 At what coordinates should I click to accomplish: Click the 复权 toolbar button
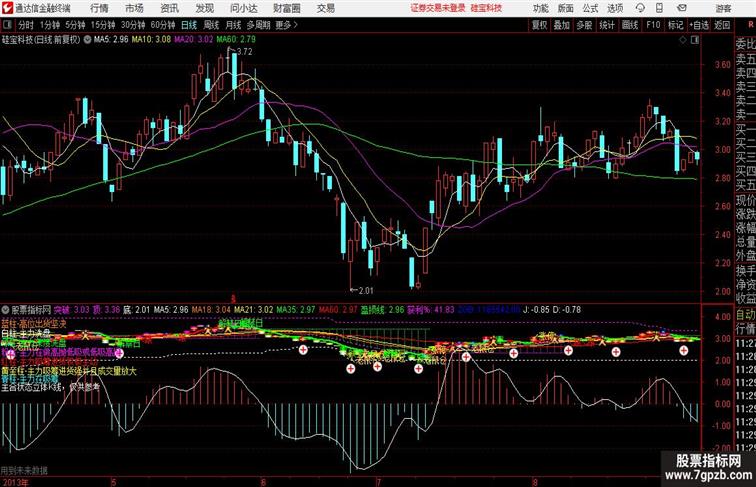point(539,25)
